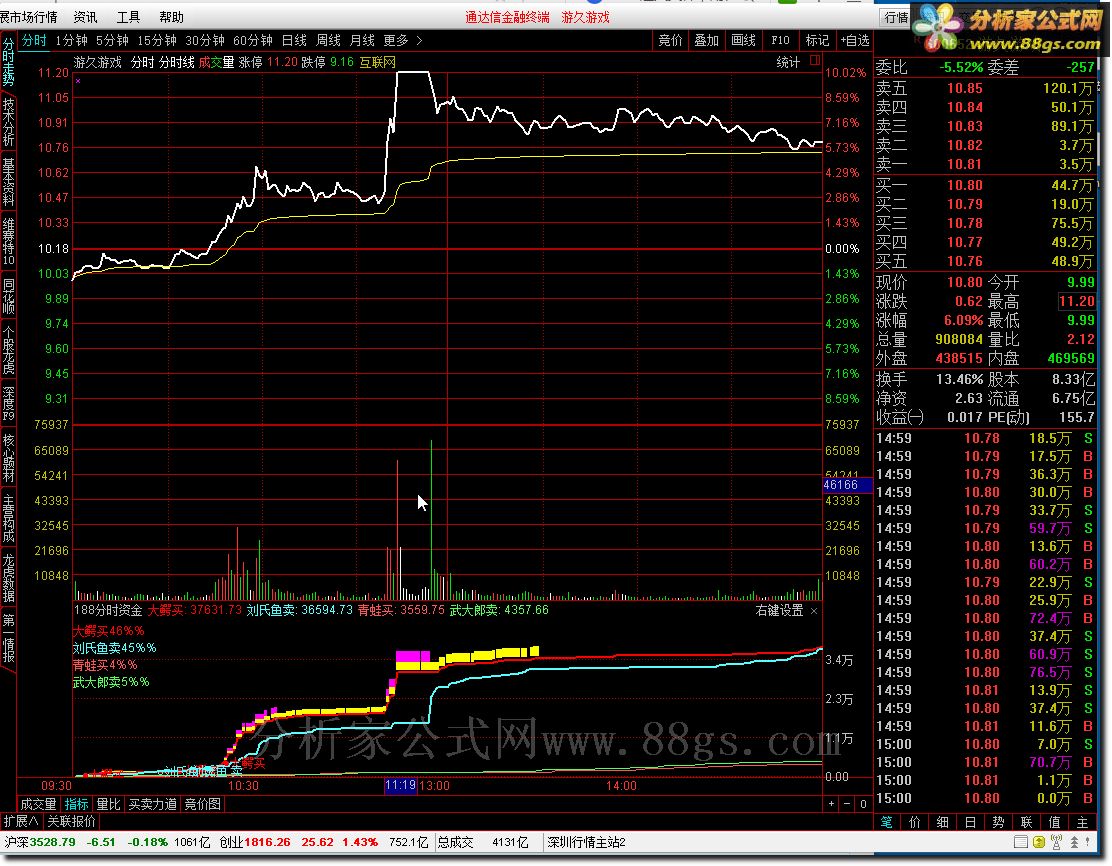The width and height of the screenshot is (1112, 866).
Task: Click the antenna signal icon in status bar
Action: (x=1056, y=842)
